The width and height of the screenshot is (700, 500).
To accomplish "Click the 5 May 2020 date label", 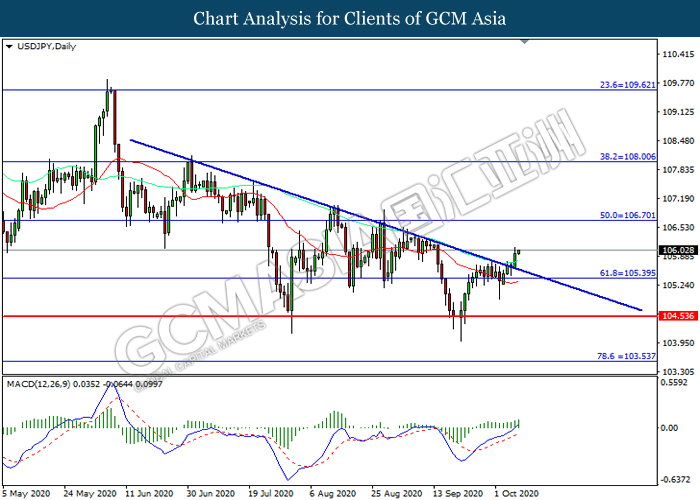I will point(26,493).
